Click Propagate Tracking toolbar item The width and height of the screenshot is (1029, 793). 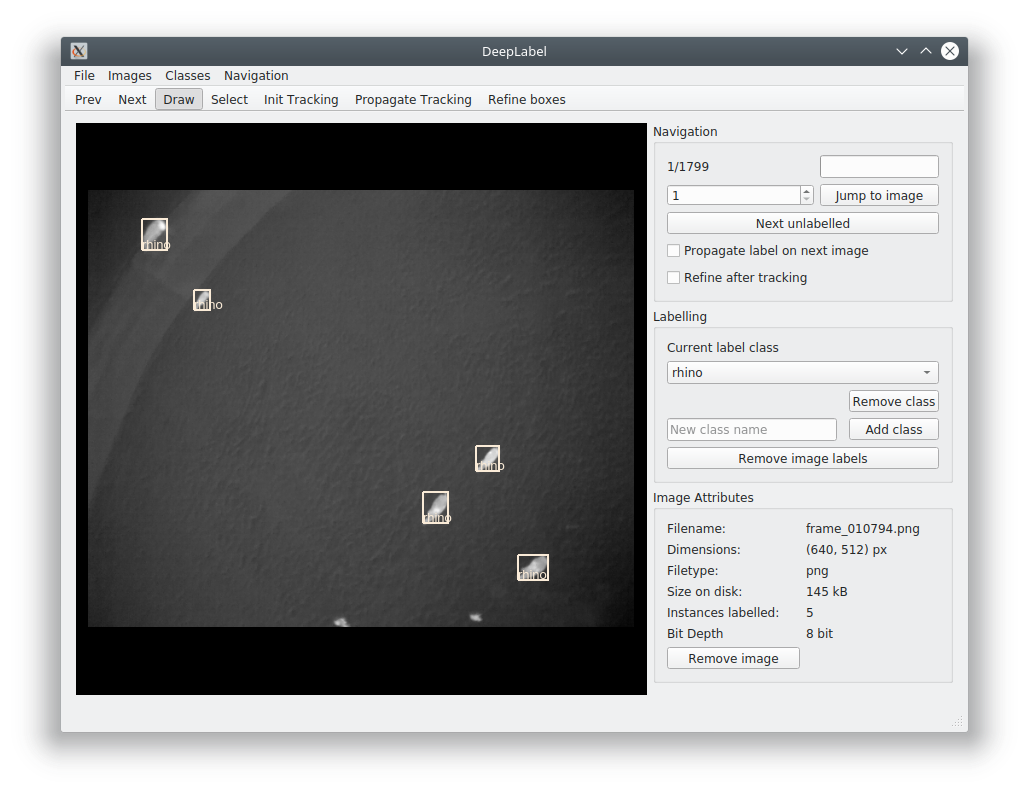point(413,100)
